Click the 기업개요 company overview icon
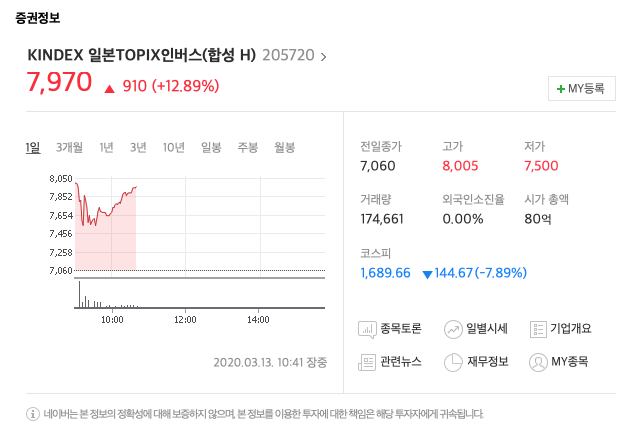The width and height of the screenshot is (638, 439). [537, 328]
